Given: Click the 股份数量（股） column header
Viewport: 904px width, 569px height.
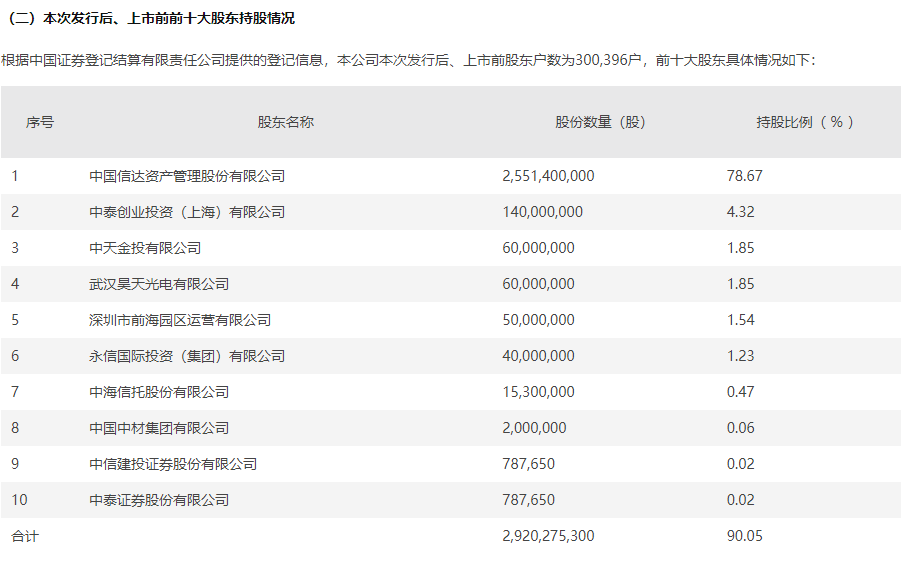Looking at the screenshot, I should [600, 122].
